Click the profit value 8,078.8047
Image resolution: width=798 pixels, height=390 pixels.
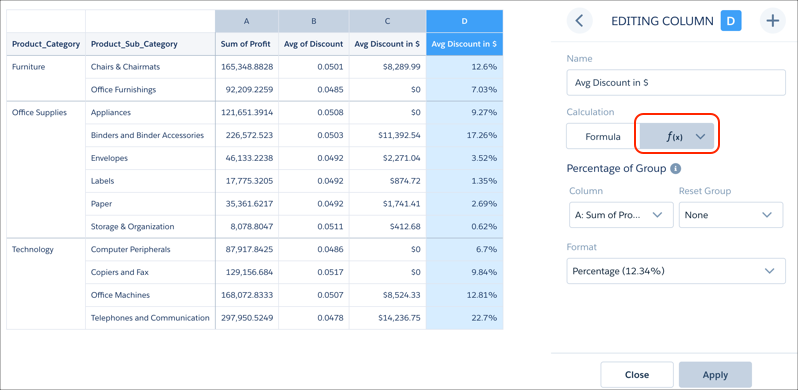[x=247, y=227]
